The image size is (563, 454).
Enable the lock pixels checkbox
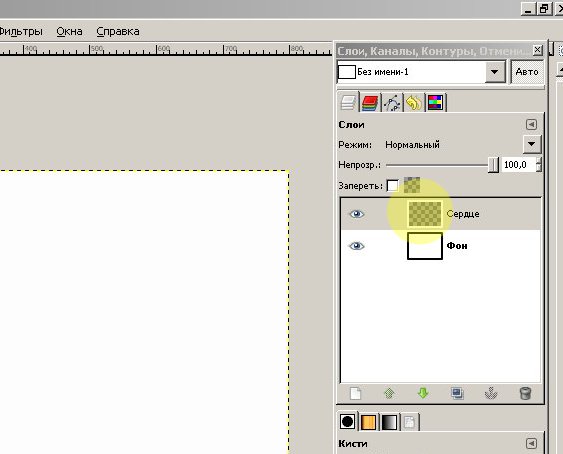pyautogui.click(x=392, y=186)
